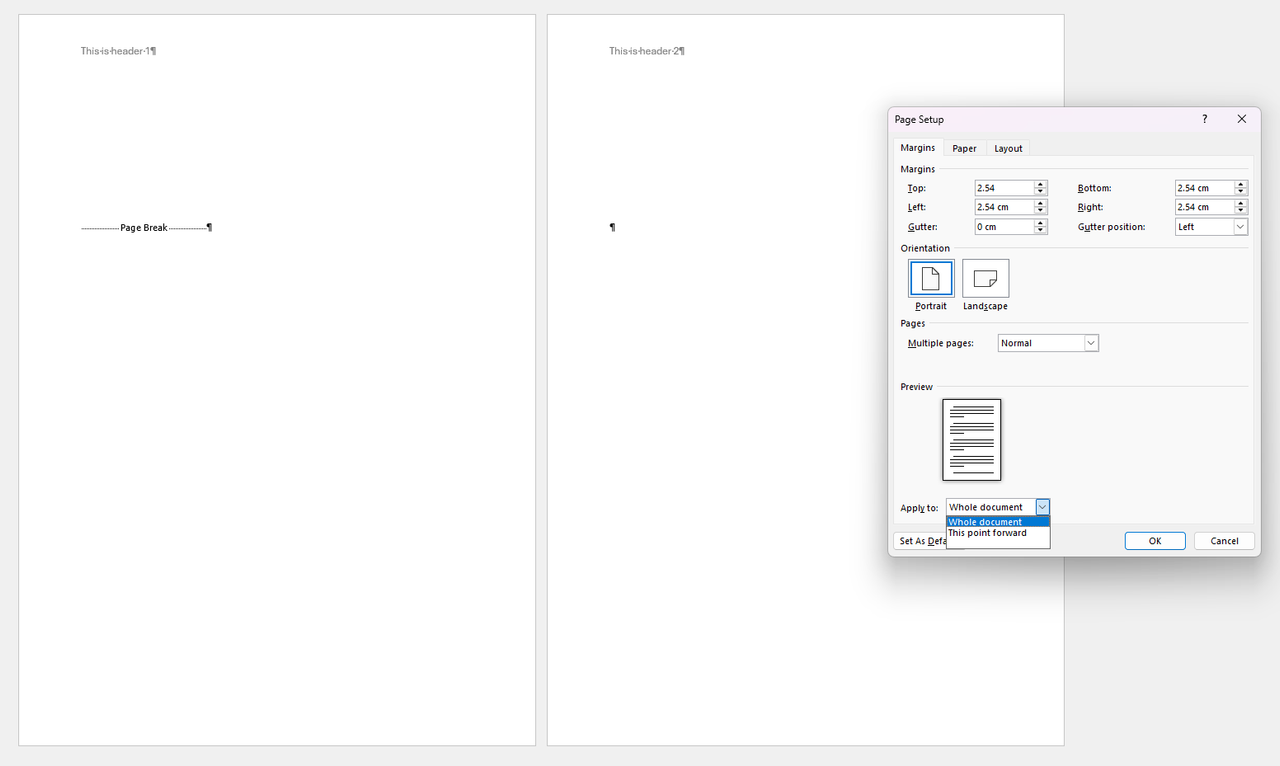Decrease Top margin with down arrow

(1041, 192)
